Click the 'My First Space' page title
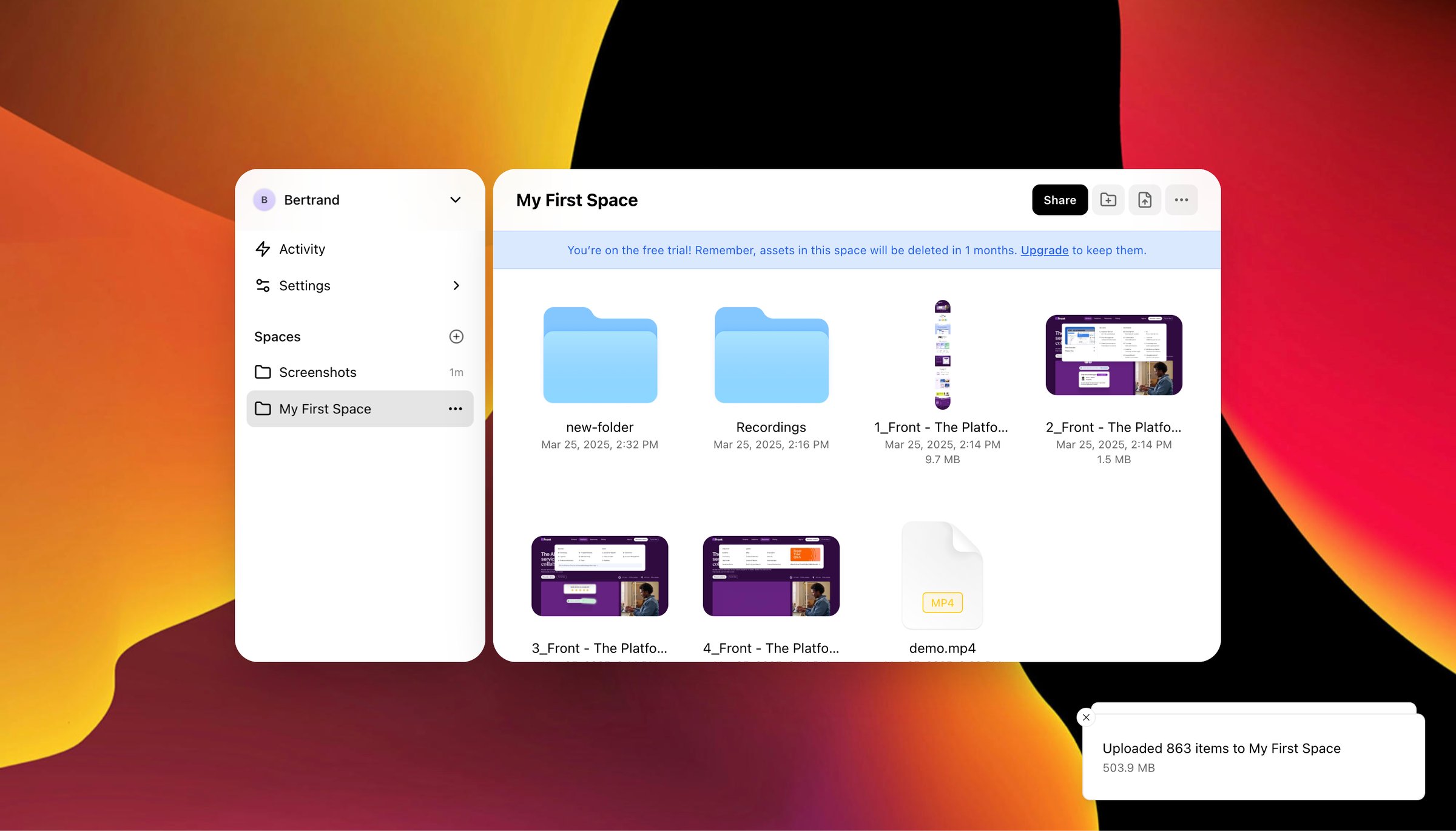 coord(576,200)
